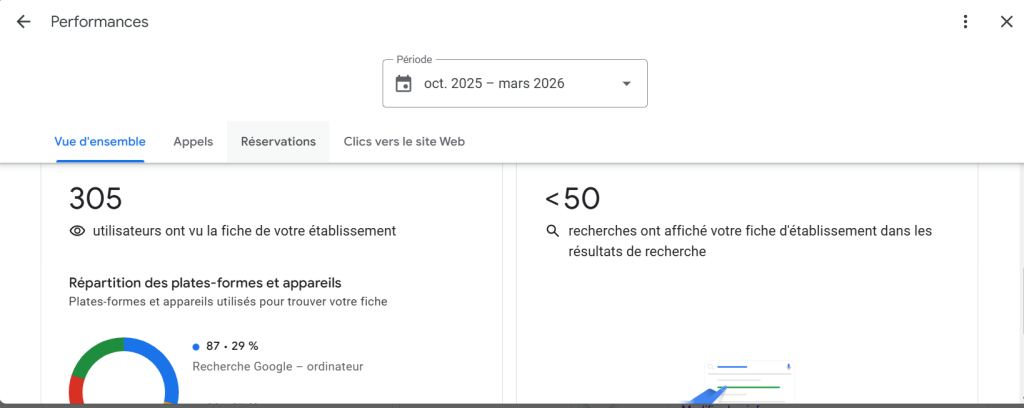Click the eye icon beside the viewers text
1024x408 pixels.
point(77,231)
